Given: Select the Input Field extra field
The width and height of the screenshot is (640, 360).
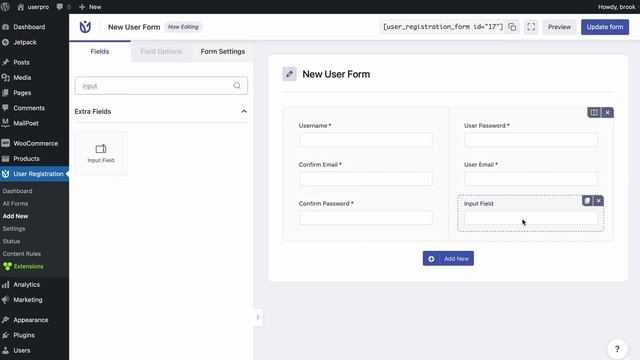Looking at the screenshot, I should click(101, 153).
